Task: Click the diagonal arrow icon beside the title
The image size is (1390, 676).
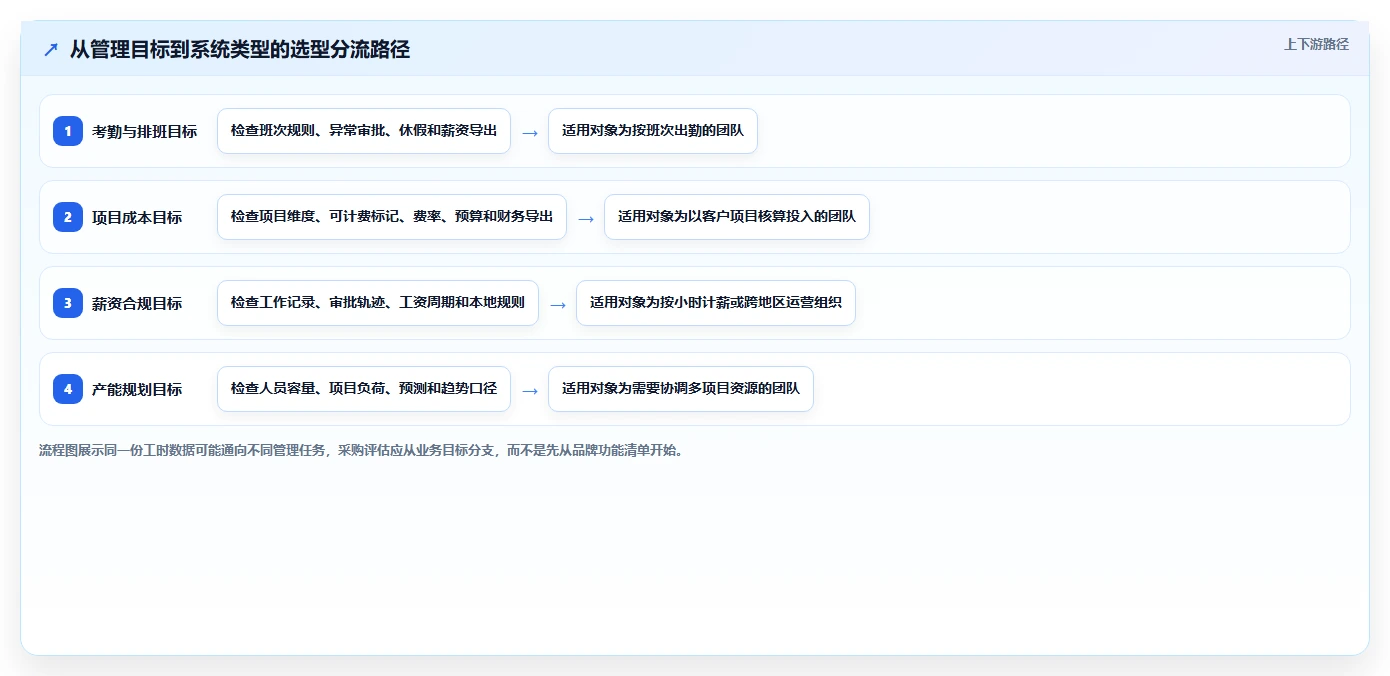Action: click(x=50, y=49)
